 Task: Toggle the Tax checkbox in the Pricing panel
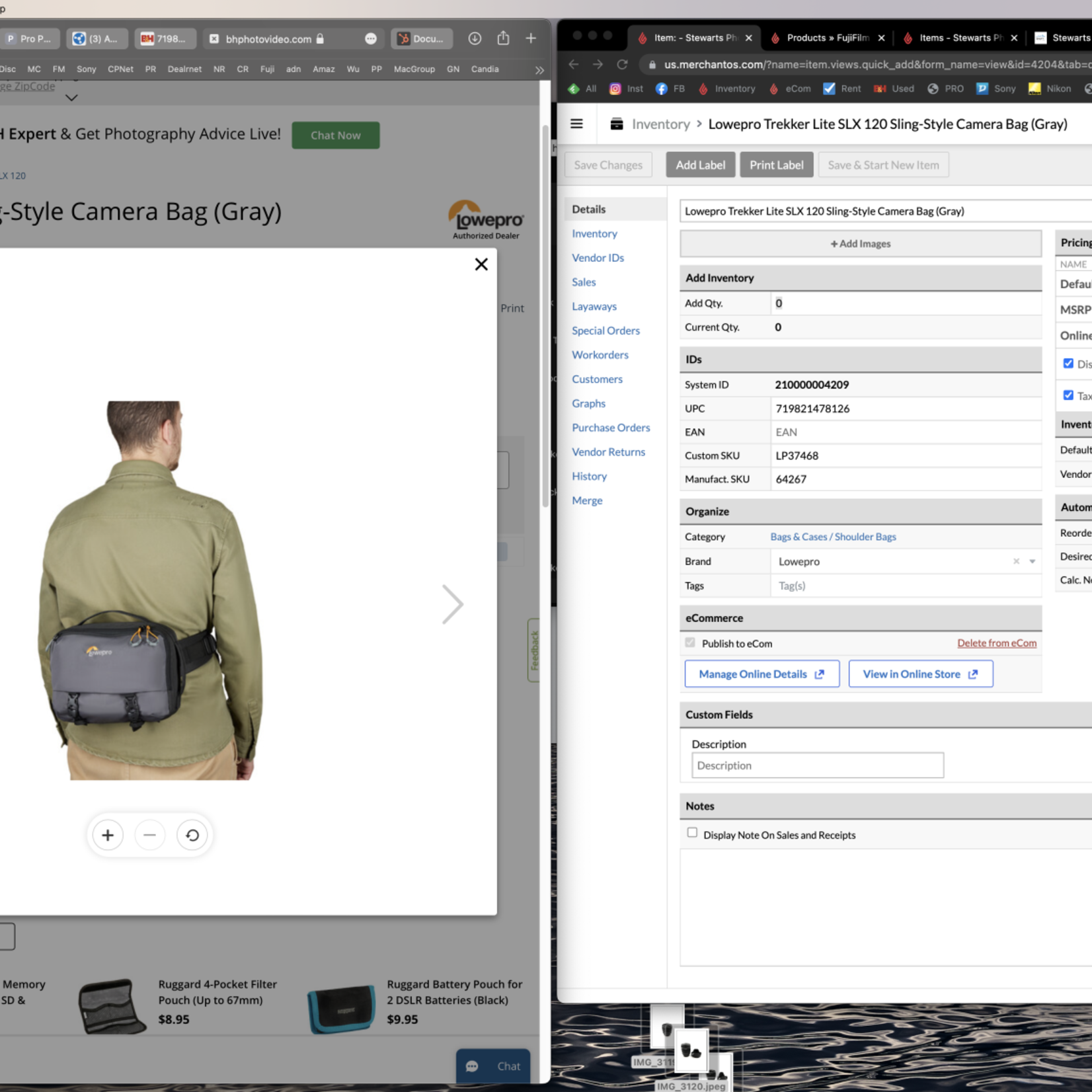1068,395
